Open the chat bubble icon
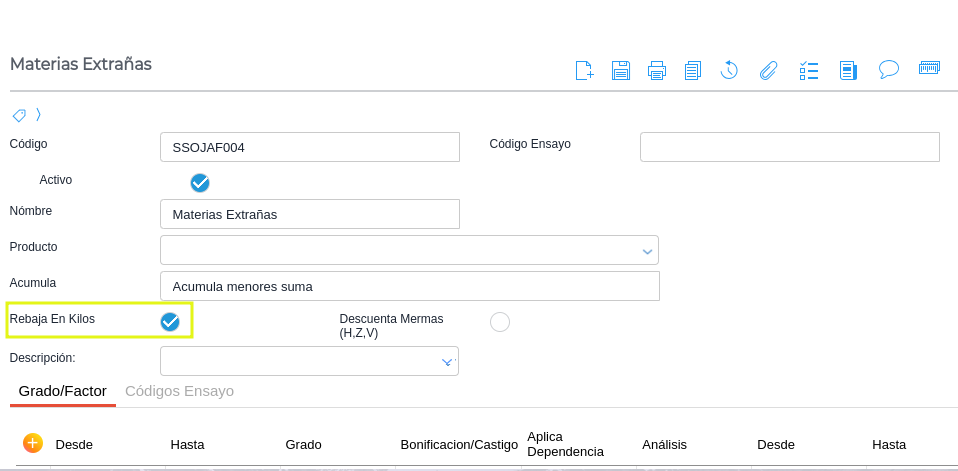Viewport: 958px width, 471px height. click(x=889, y=69)
